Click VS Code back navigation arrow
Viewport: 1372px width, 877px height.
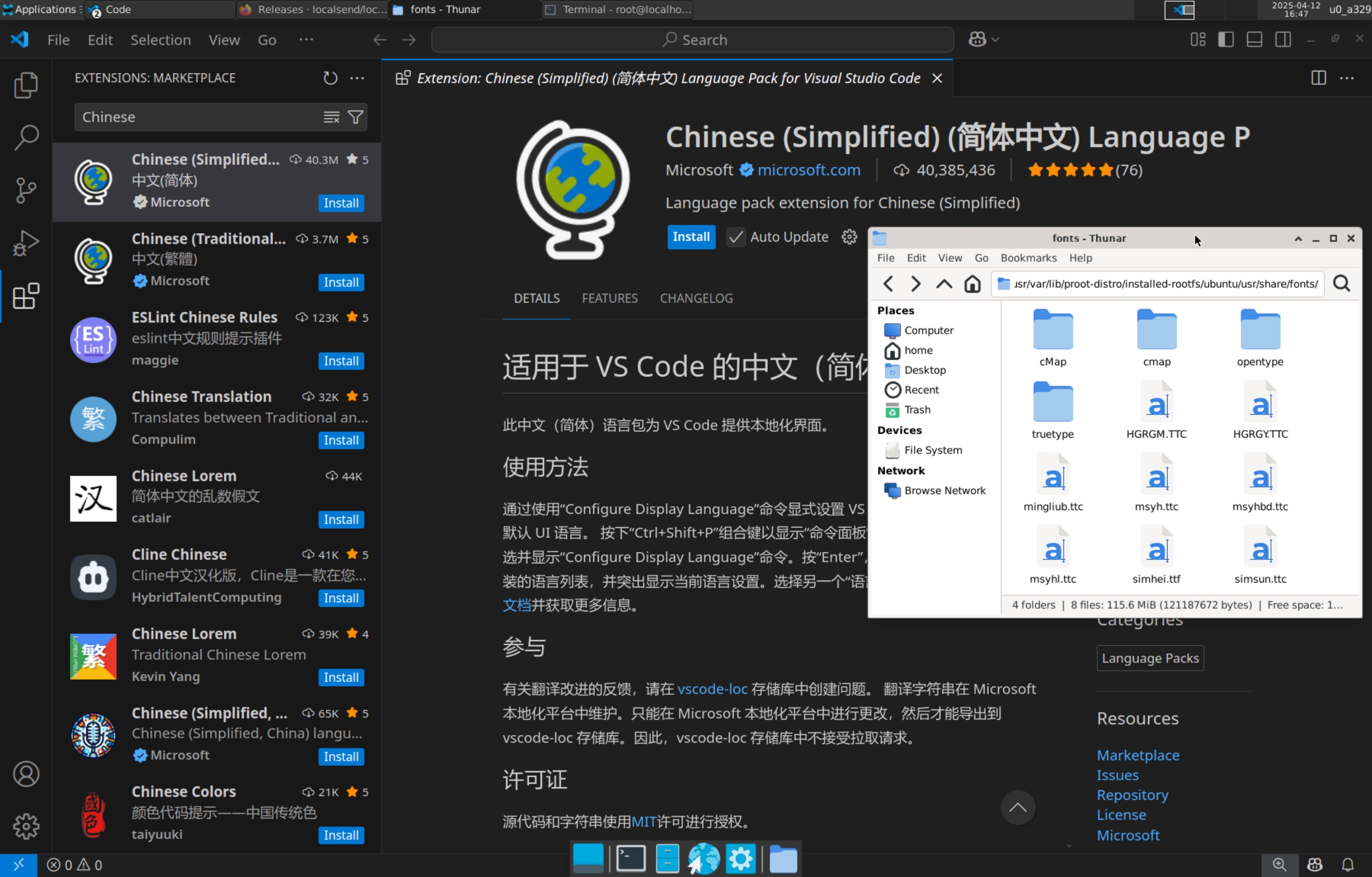[380, 40]
